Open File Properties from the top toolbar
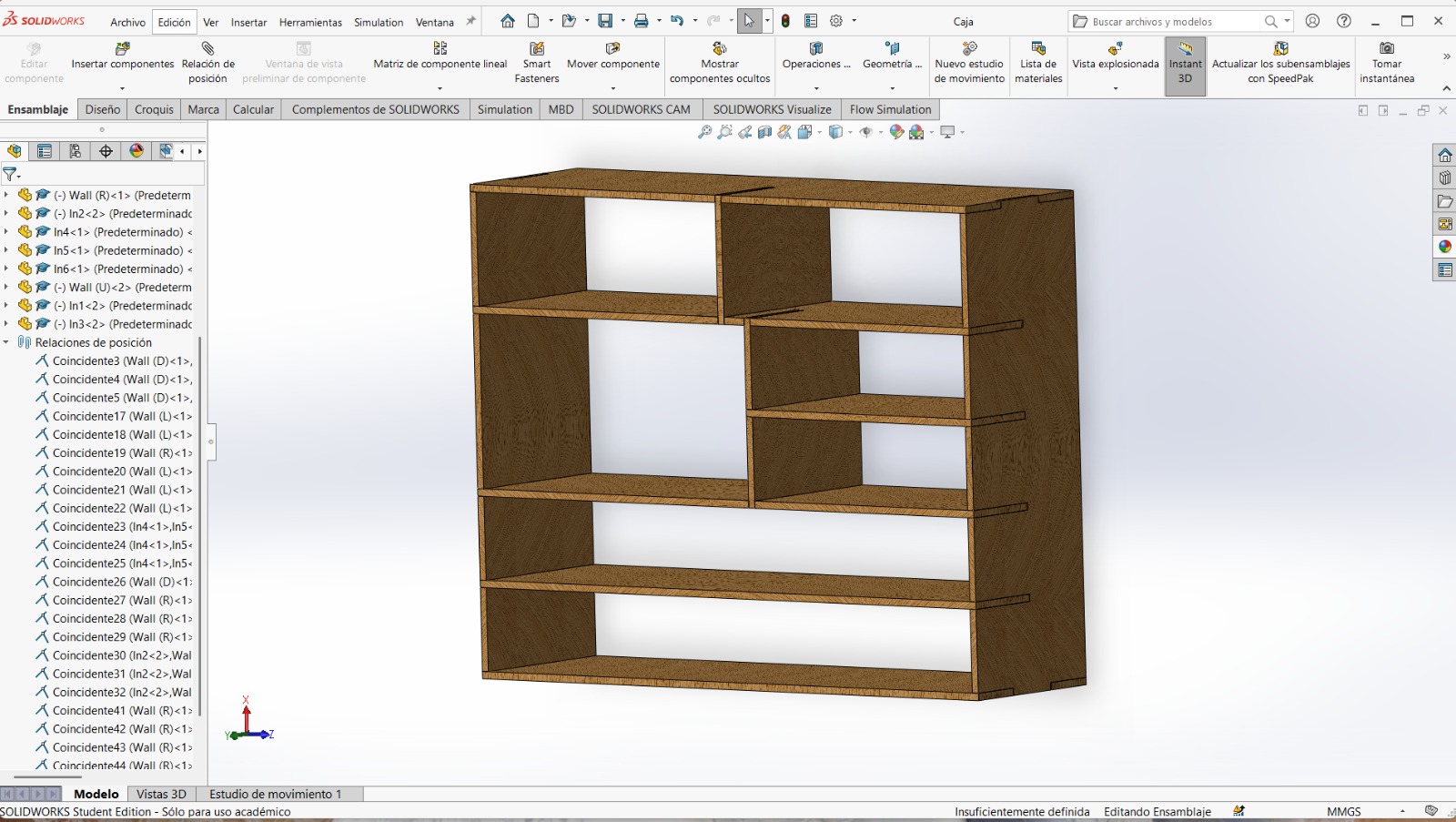Image resolution: width=1456 pixels, height=822 pixels. (811, 21)
